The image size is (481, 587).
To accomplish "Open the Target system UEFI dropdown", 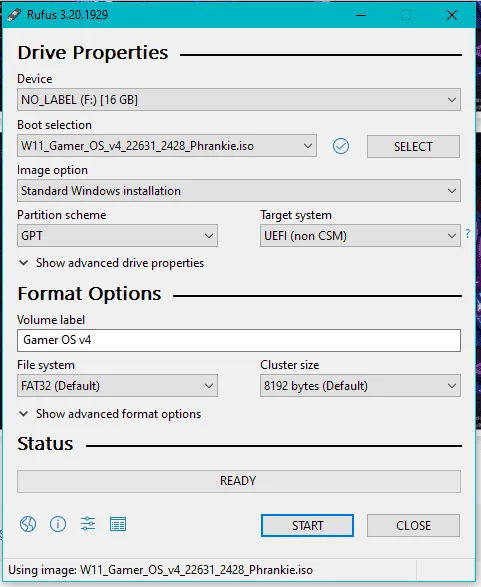I will click(x=360, y=235).
